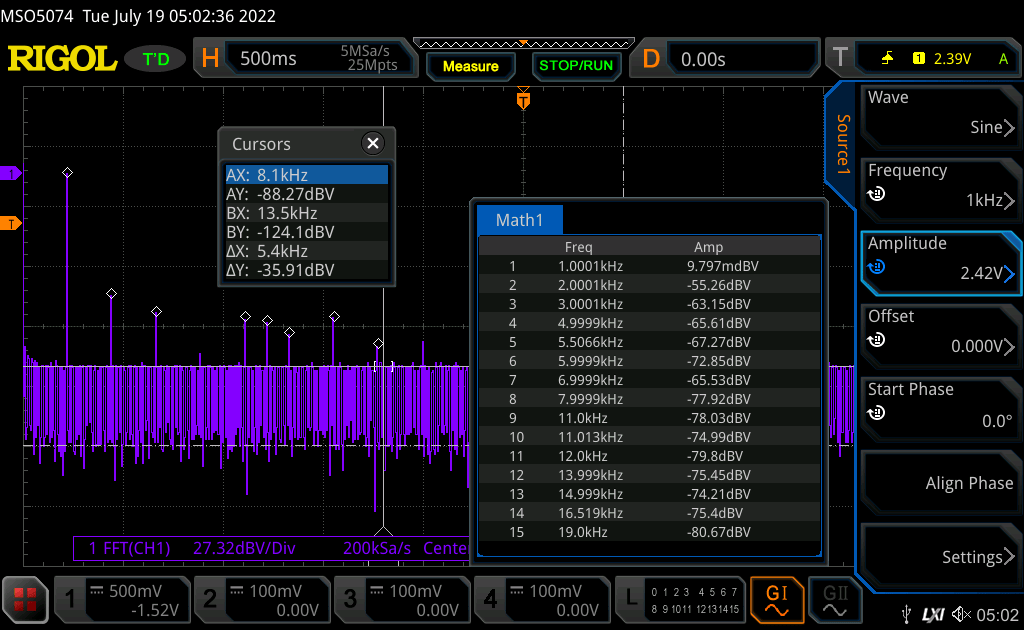
Task: Click the knob icon under Start Phase
Action: coord(876,413)
